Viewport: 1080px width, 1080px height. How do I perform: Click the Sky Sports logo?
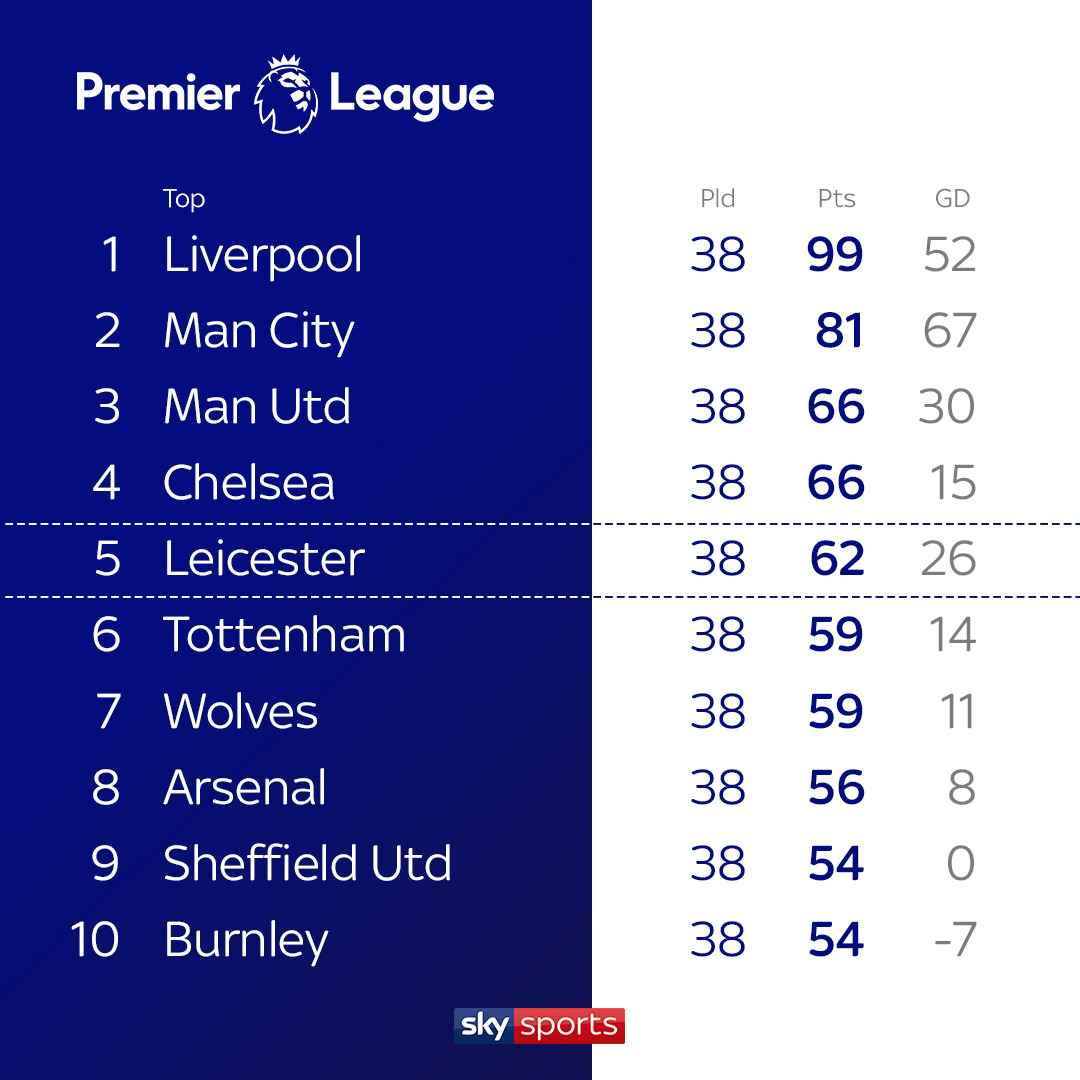[x=539, y=1026]
